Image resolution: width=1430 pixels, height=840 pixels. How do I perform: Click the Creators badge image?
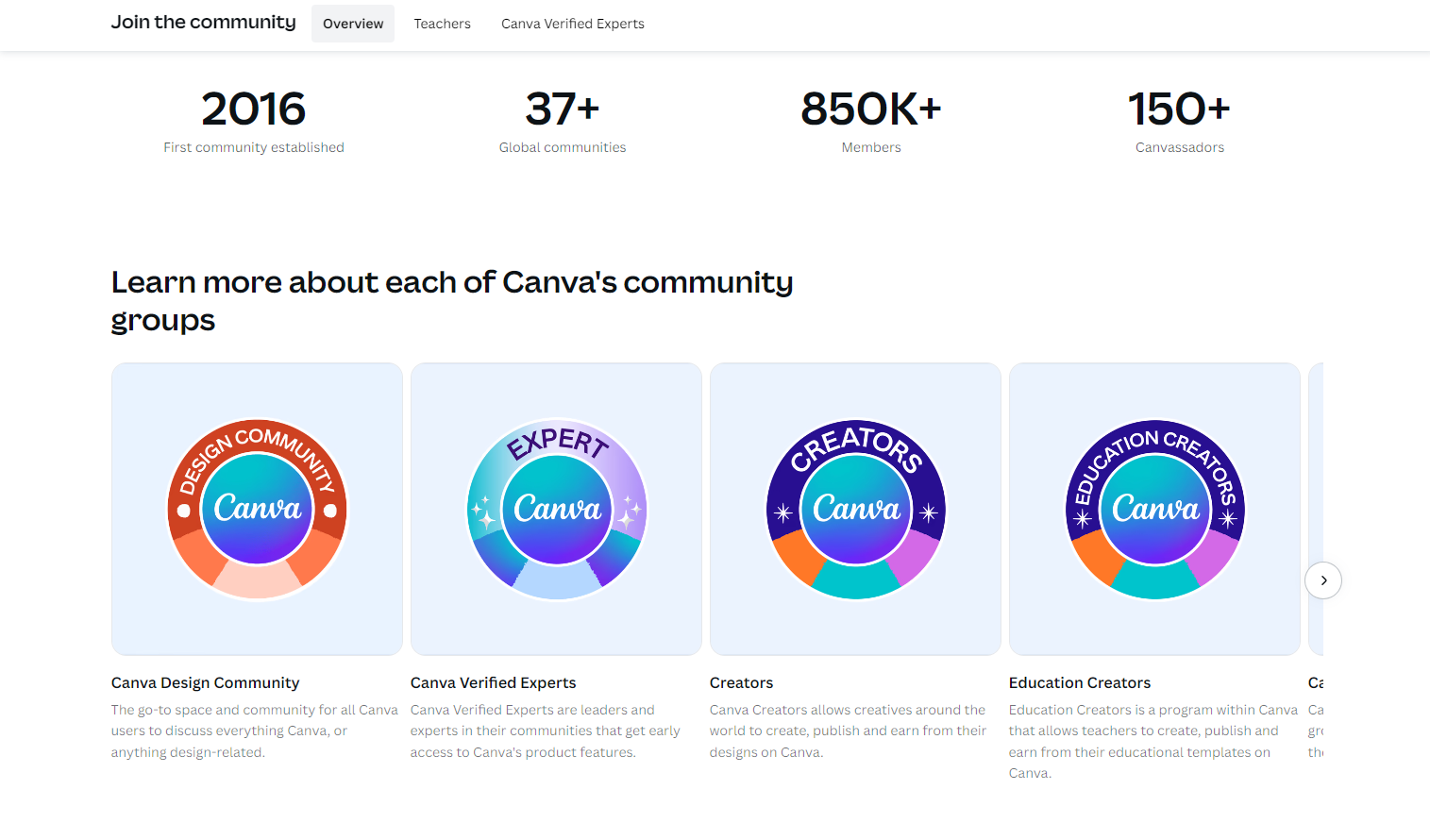(x=855, y=510)
